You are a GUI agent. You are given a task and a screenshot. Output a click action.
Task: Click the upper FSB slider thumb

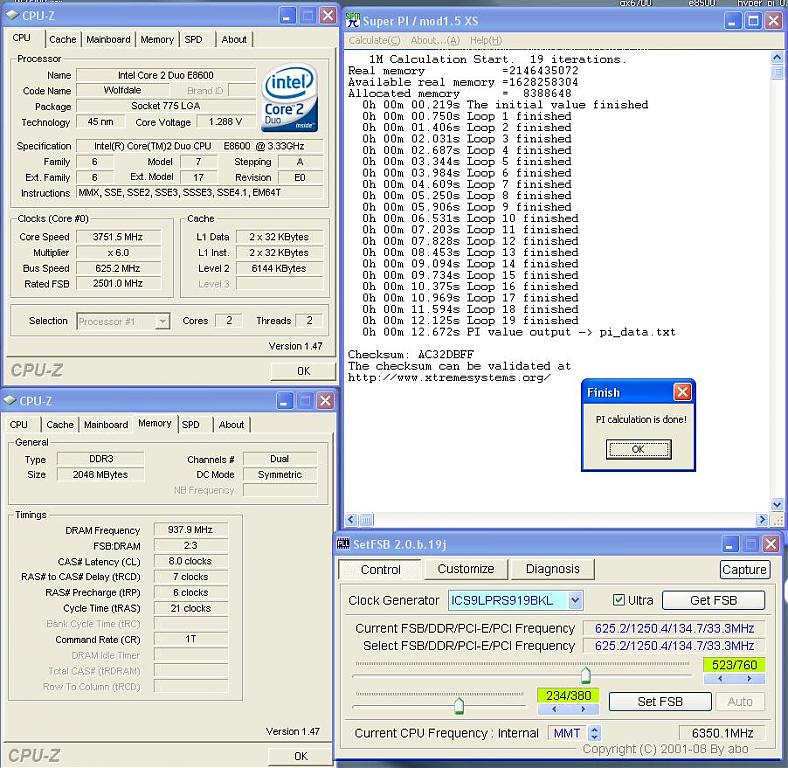coord(585,675)
